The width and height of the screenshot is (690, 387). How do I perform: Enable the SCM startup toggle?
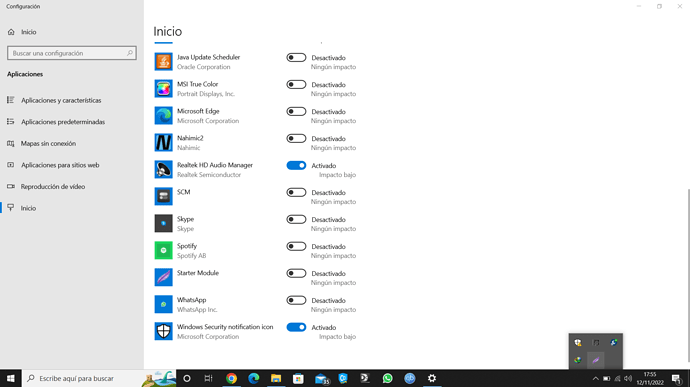296,192
